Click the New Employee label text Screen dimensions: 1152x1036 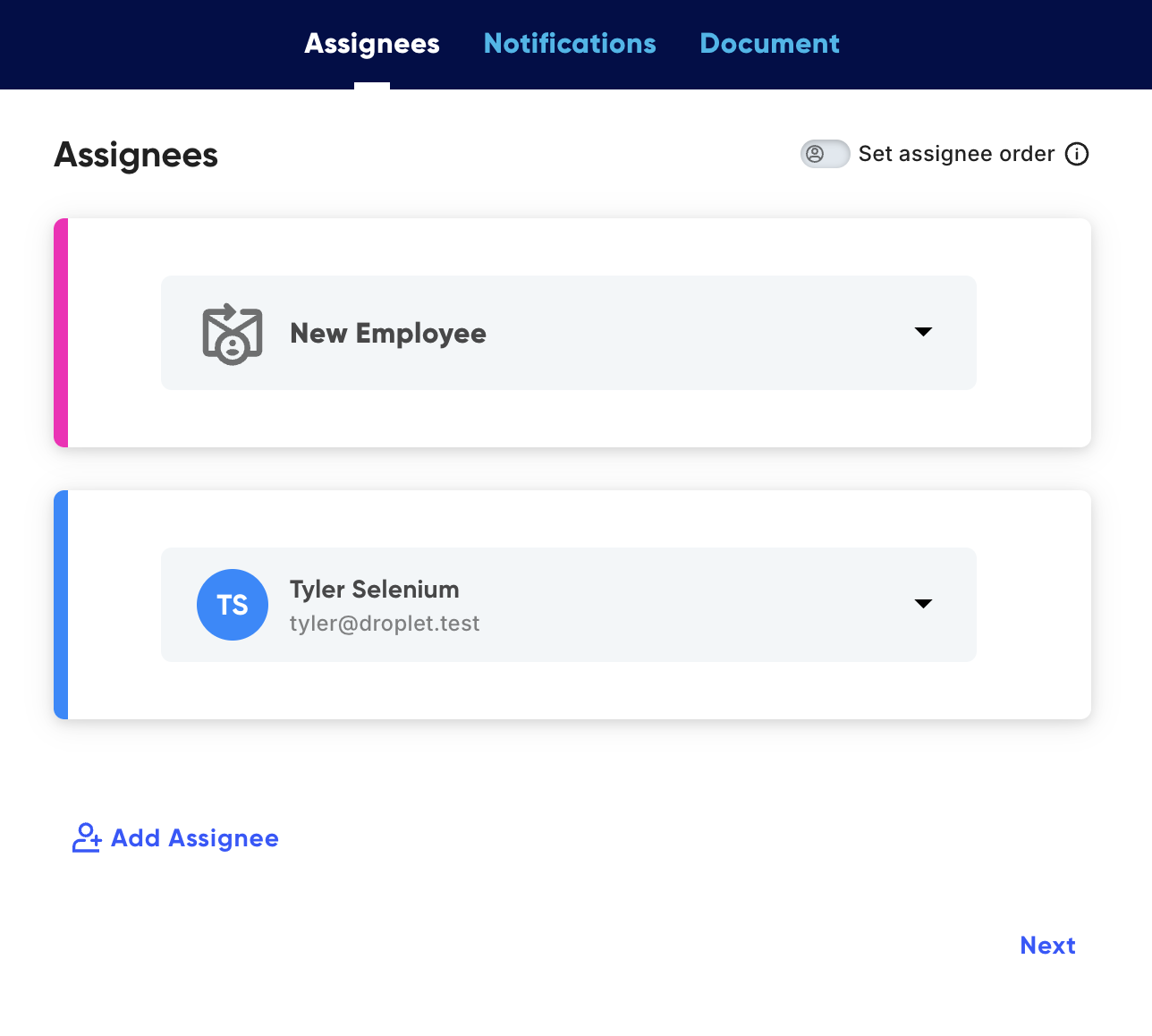coord(388,334)
